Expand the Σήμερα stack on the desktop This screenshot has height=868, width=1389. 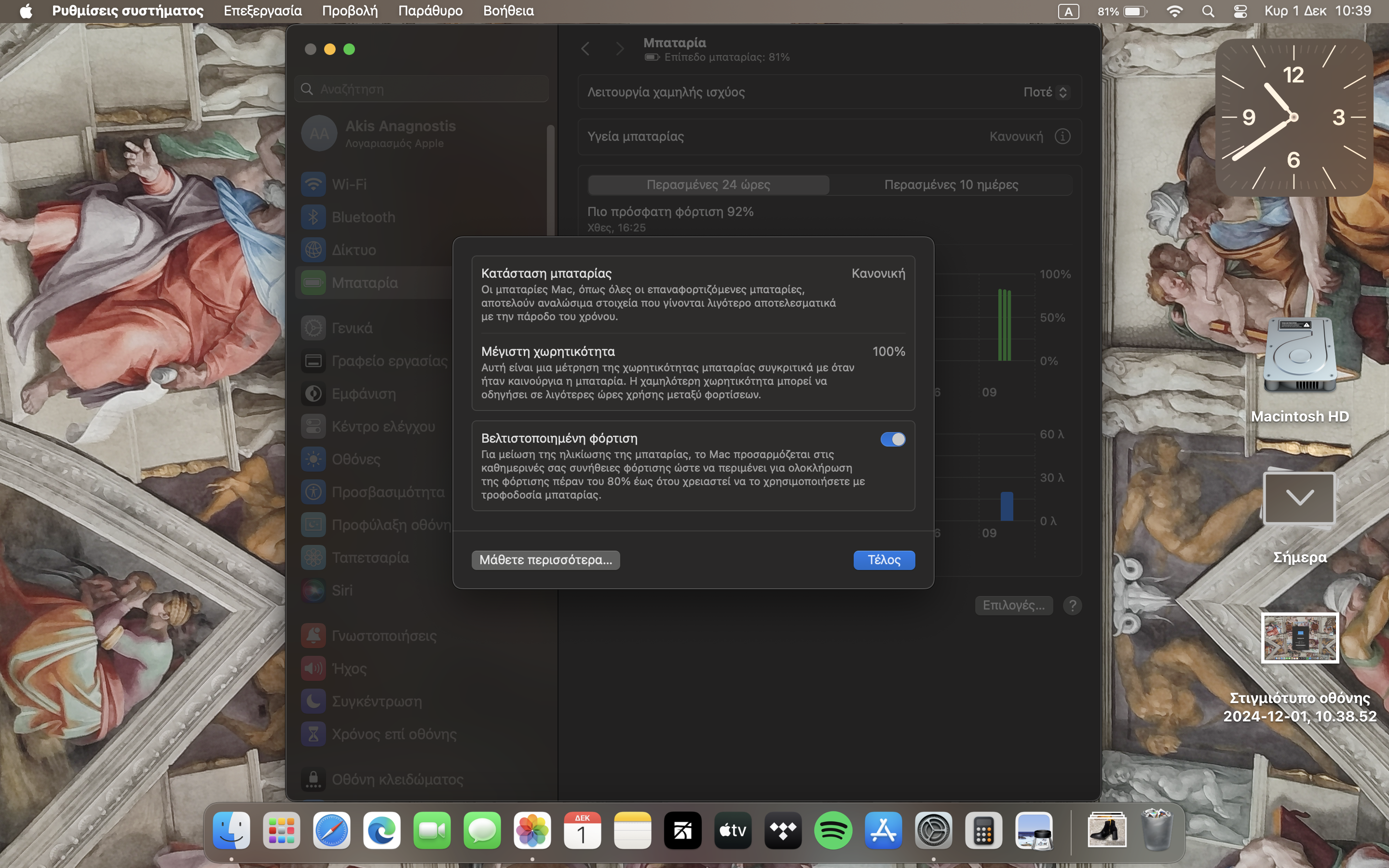click(x=1299, y=498)
